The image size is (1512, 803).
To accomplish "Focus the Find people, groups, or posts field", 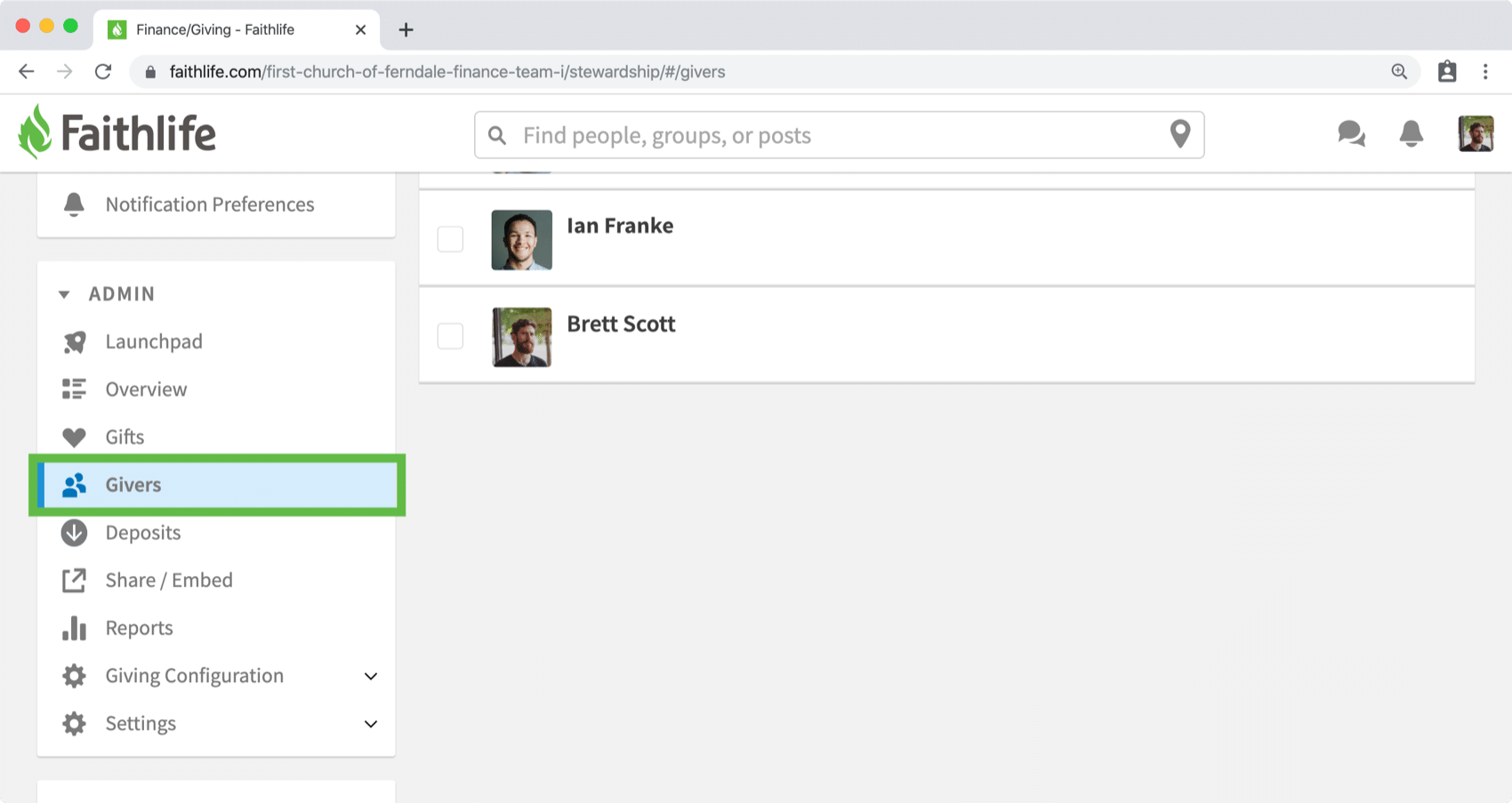I will click(x=839, y=135).
